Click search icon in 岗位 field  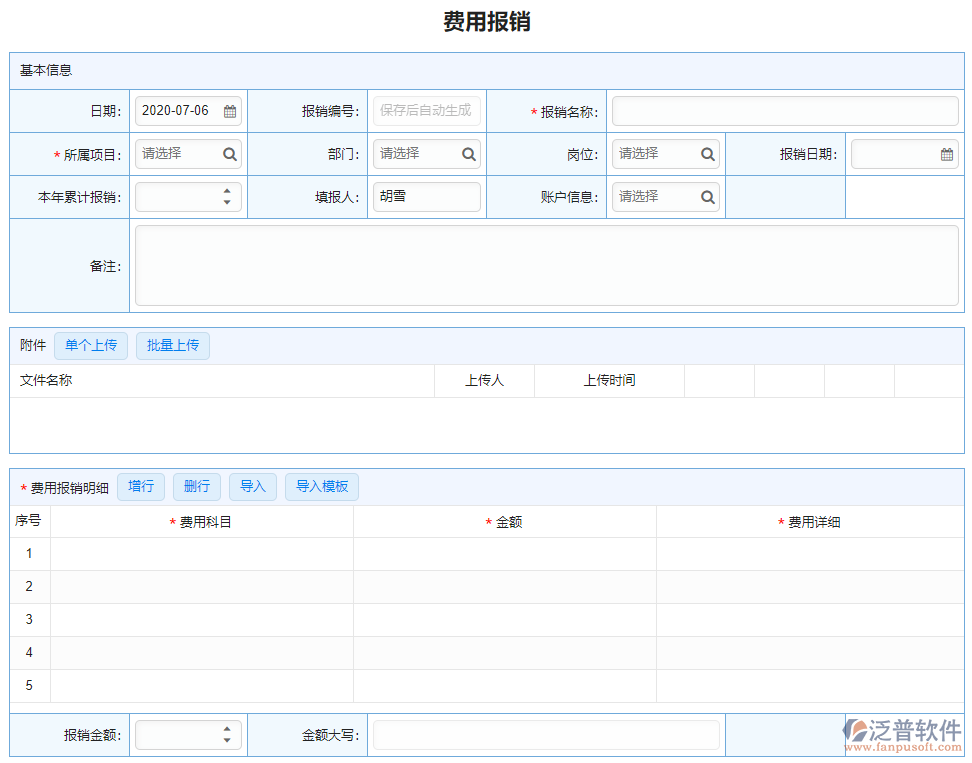tap(707, 154)
